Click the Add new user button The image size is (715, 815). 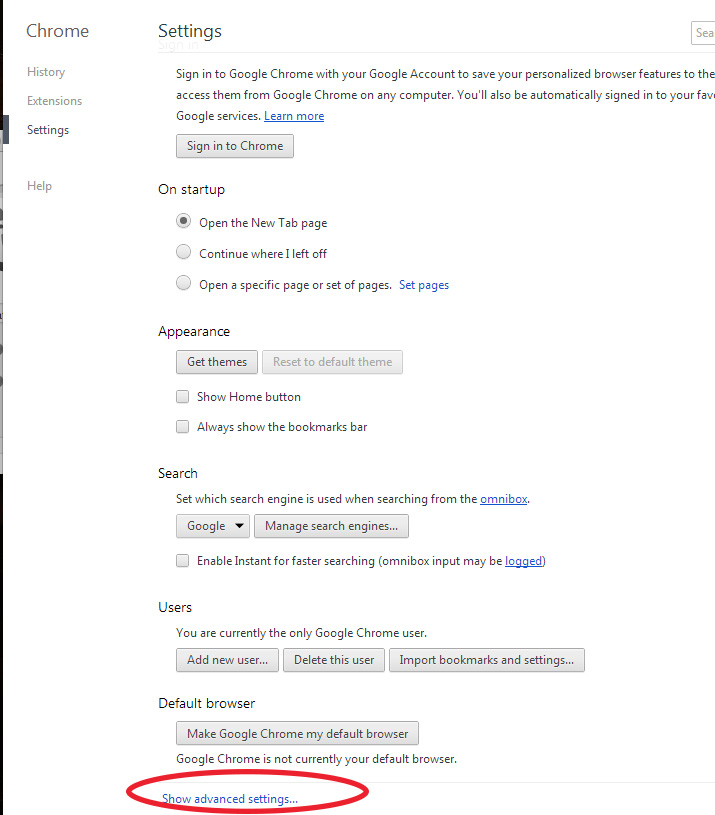(228, 660)
